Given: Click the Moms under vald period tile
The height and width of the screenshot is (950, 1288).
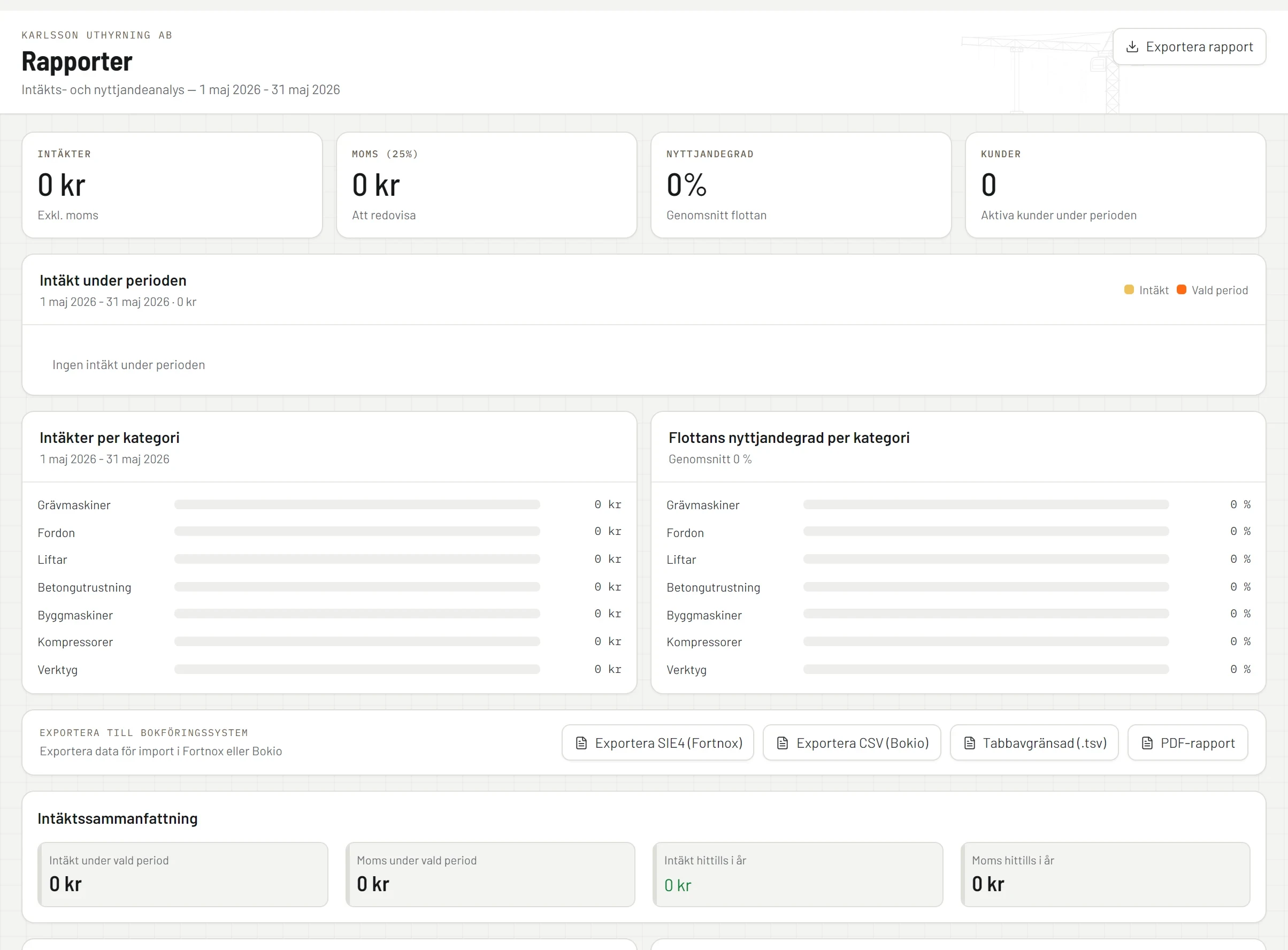Looking at the screenshot, I should coord(490,875).
